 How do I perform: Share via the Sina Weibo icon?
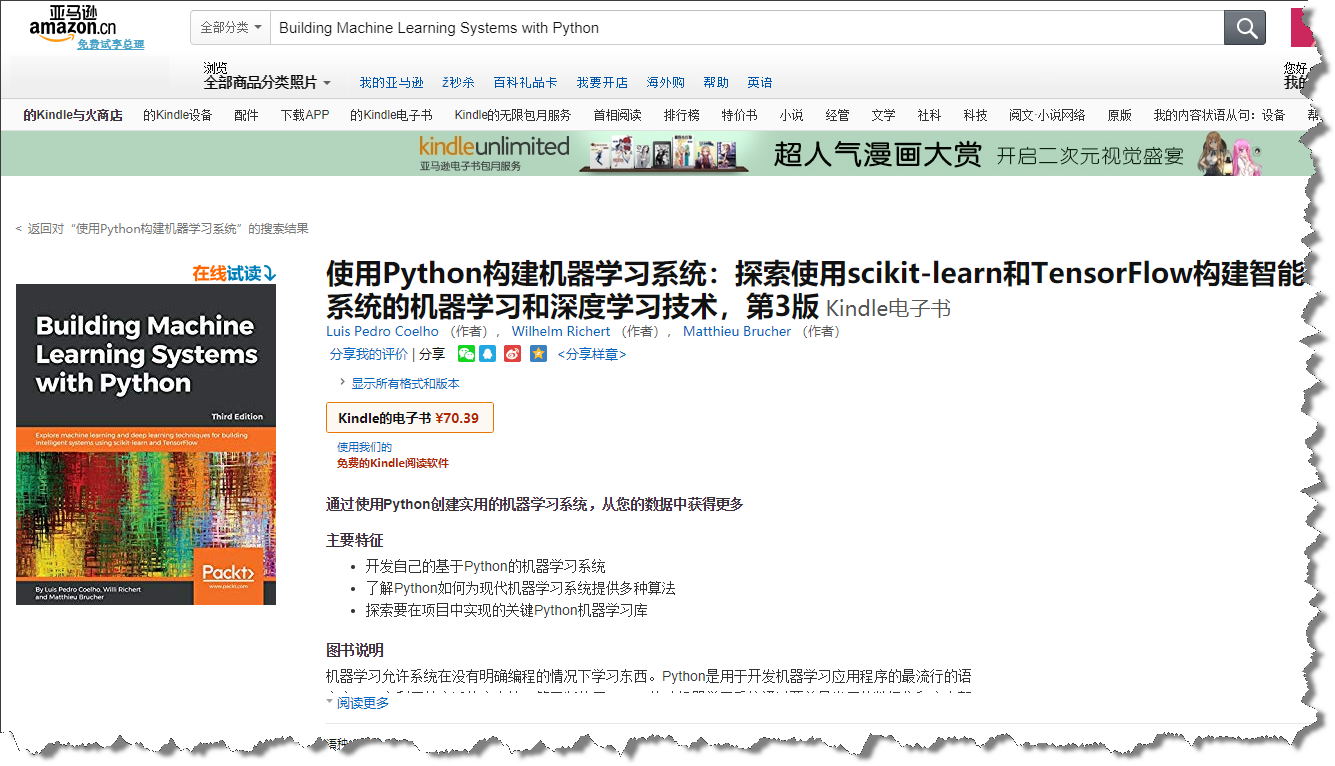click(x=512, y=353)
